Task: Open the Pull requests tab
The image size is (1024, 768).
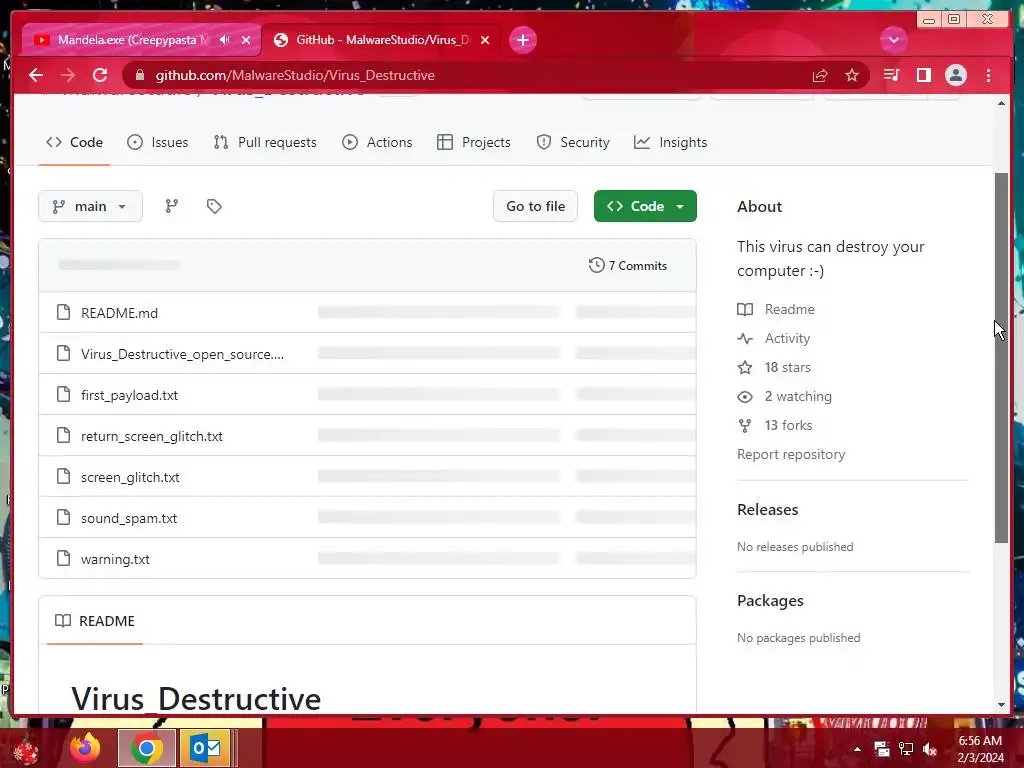Action: tap(265, 142)
